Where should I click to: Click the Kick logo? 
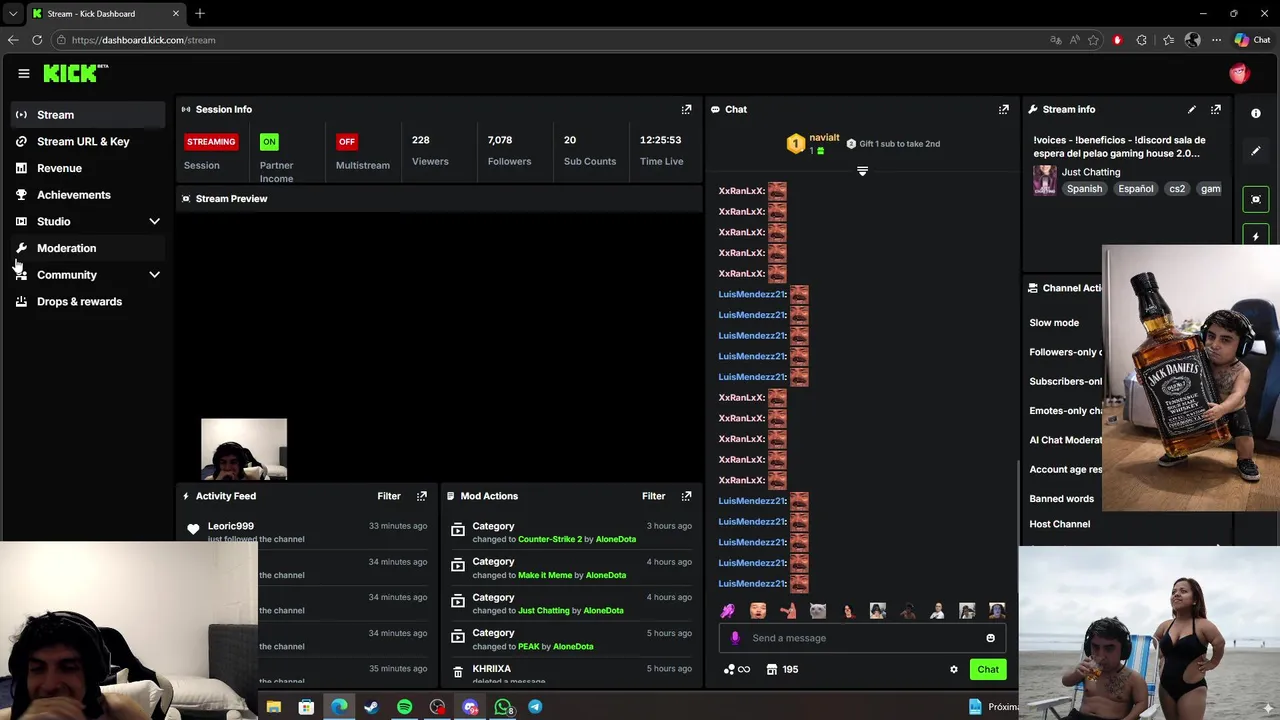point(75,73)
